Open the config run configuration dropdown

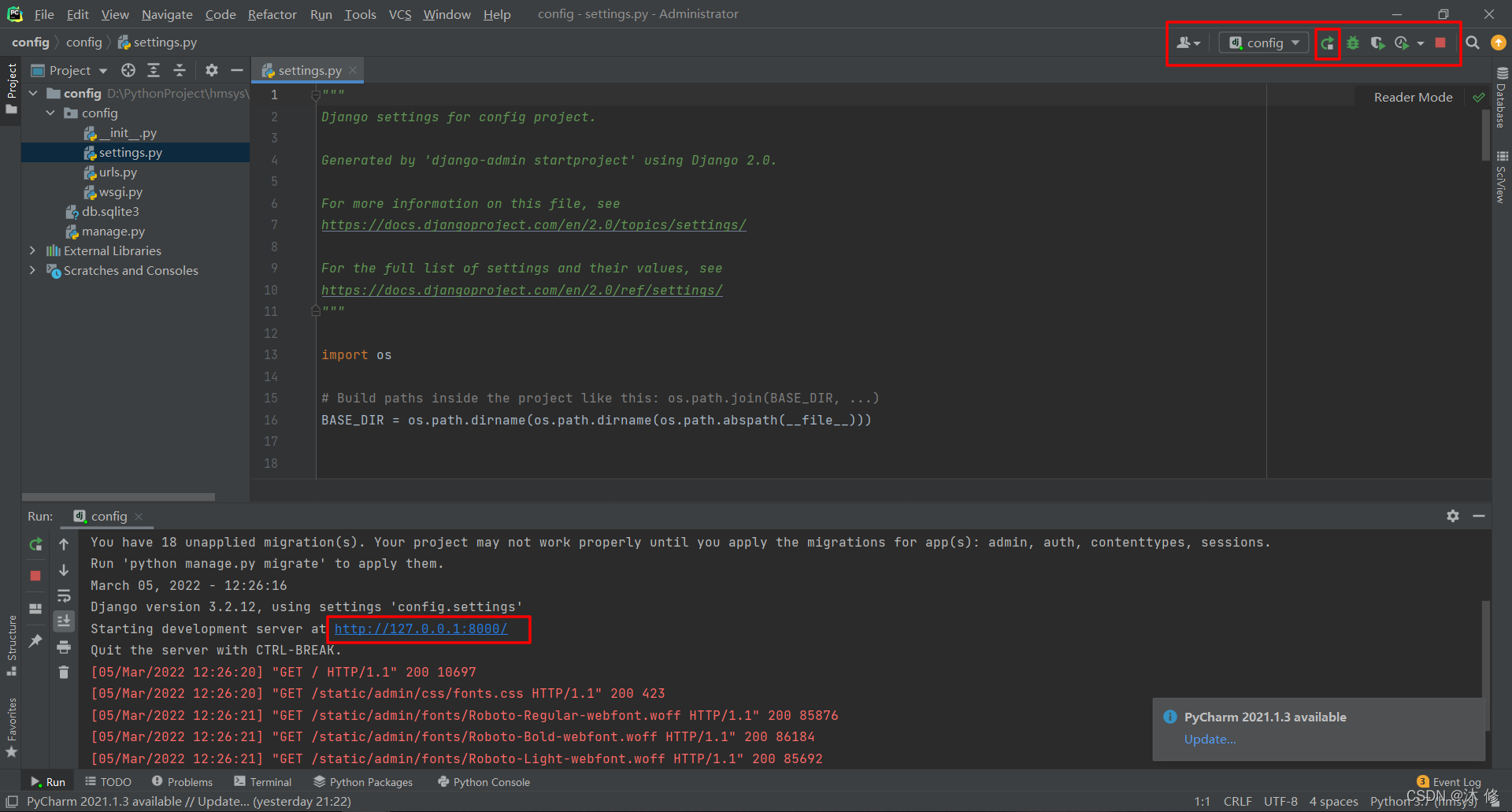(1264, 43)
